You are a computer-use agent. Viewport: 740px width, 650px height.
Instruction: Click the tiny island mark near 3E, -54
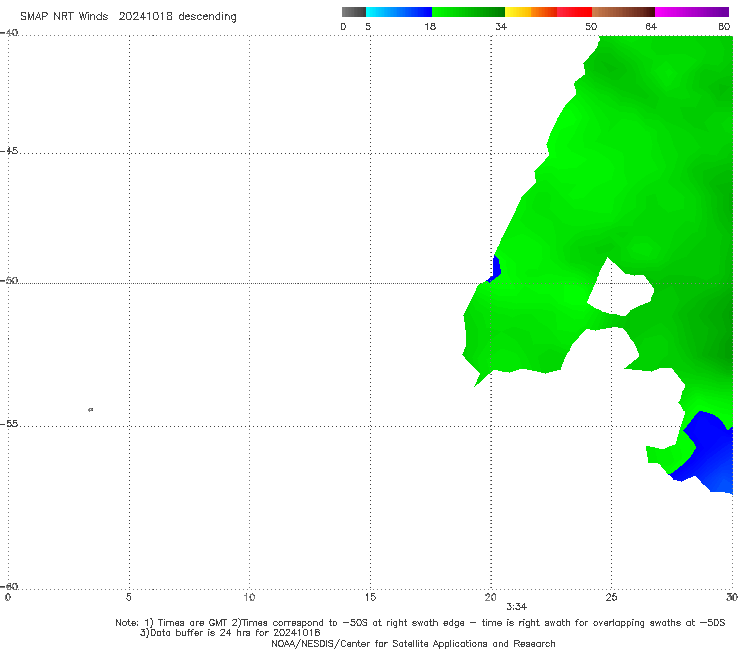tap(91, 409)
